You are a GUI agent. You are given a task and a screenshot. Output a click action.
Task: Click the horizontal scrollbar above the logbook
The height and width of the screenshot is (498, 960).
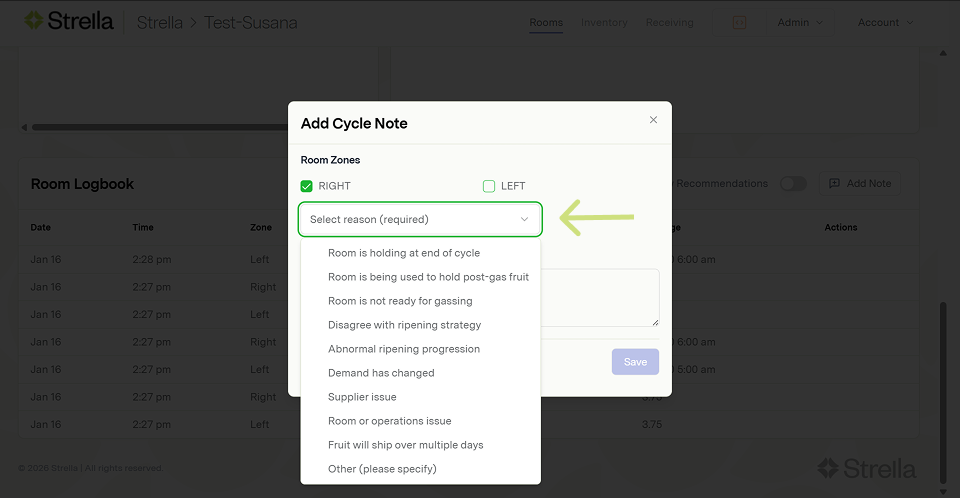tap(160, 127)
